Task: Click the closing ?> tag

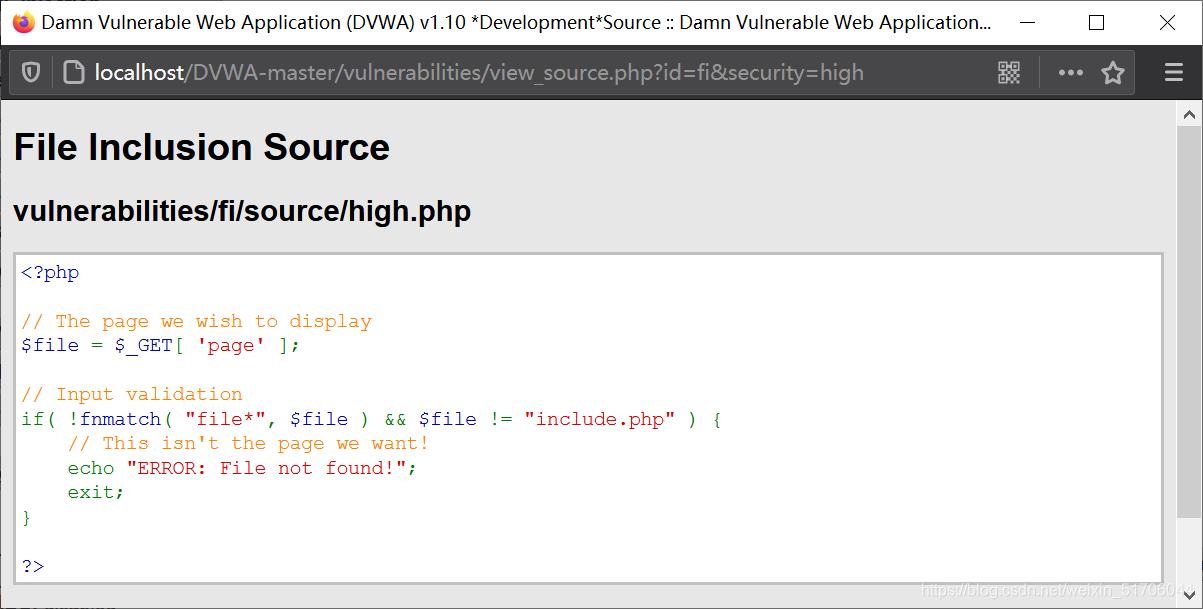Action: click(33, 566)
